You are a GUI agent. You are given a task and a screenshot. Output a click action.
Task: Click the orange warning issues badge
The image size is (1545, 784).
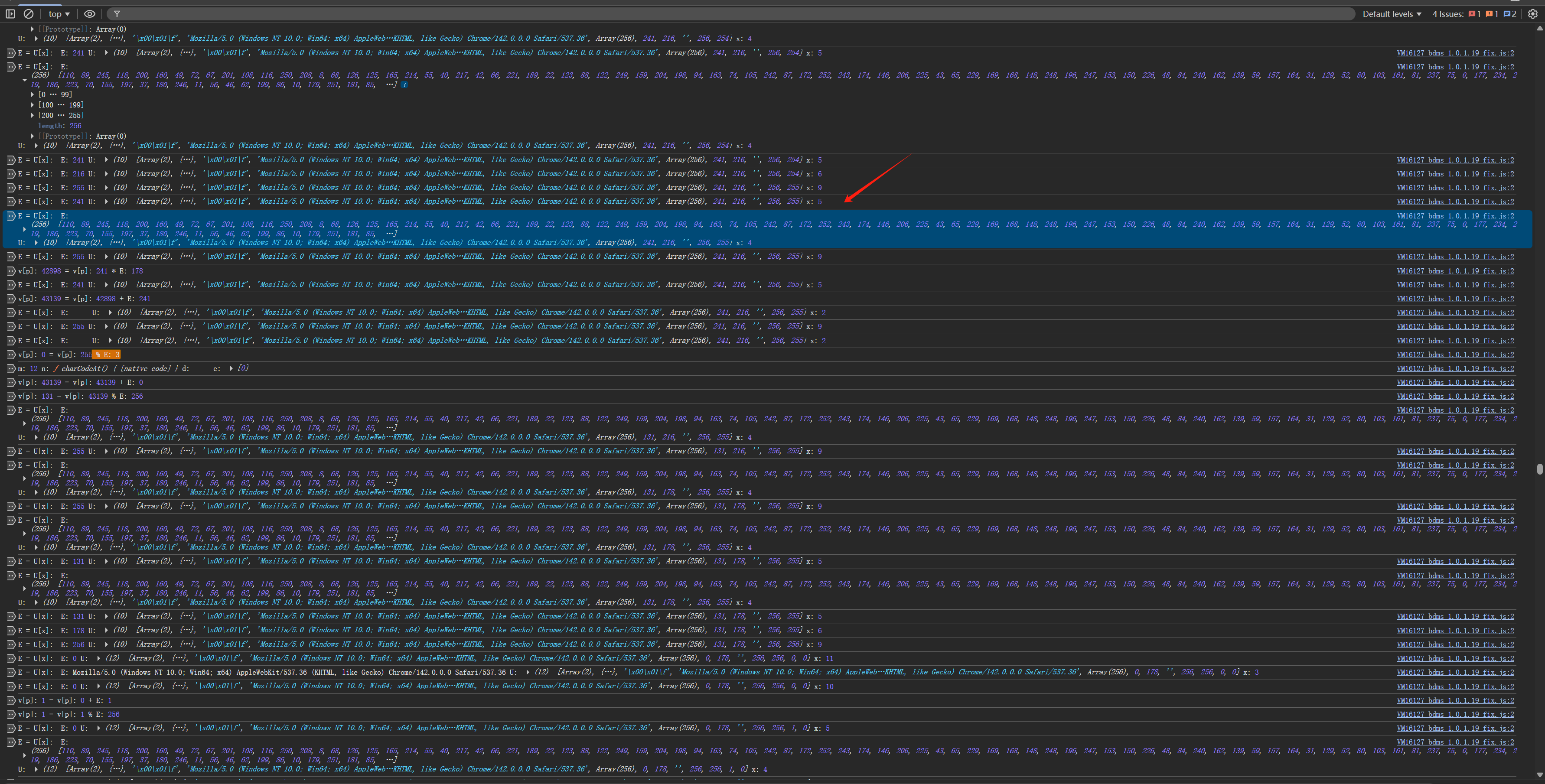click(x=1492, y=14)
